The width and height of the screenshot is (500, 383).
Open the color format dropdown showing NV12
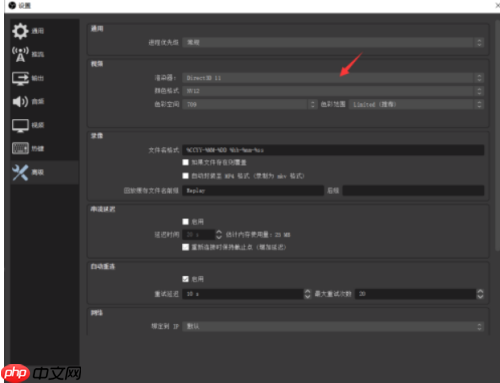coord(333,91)
